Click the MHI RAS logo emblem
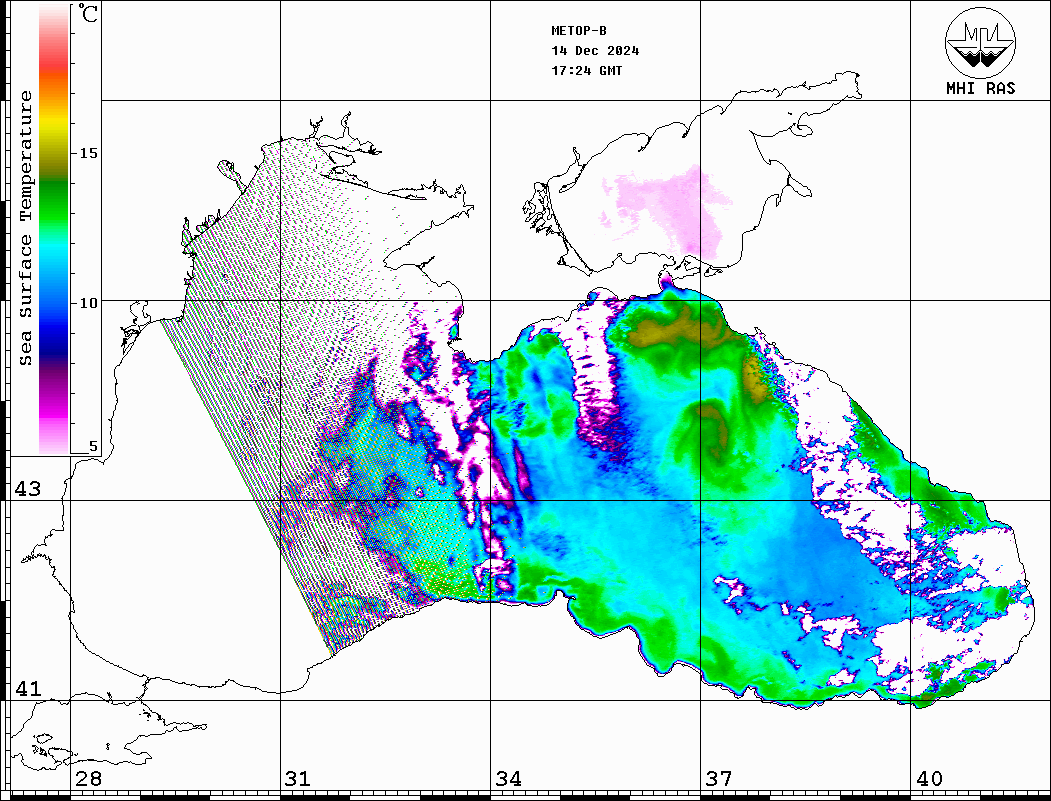The image size is (1051, 801). [980, 42]
